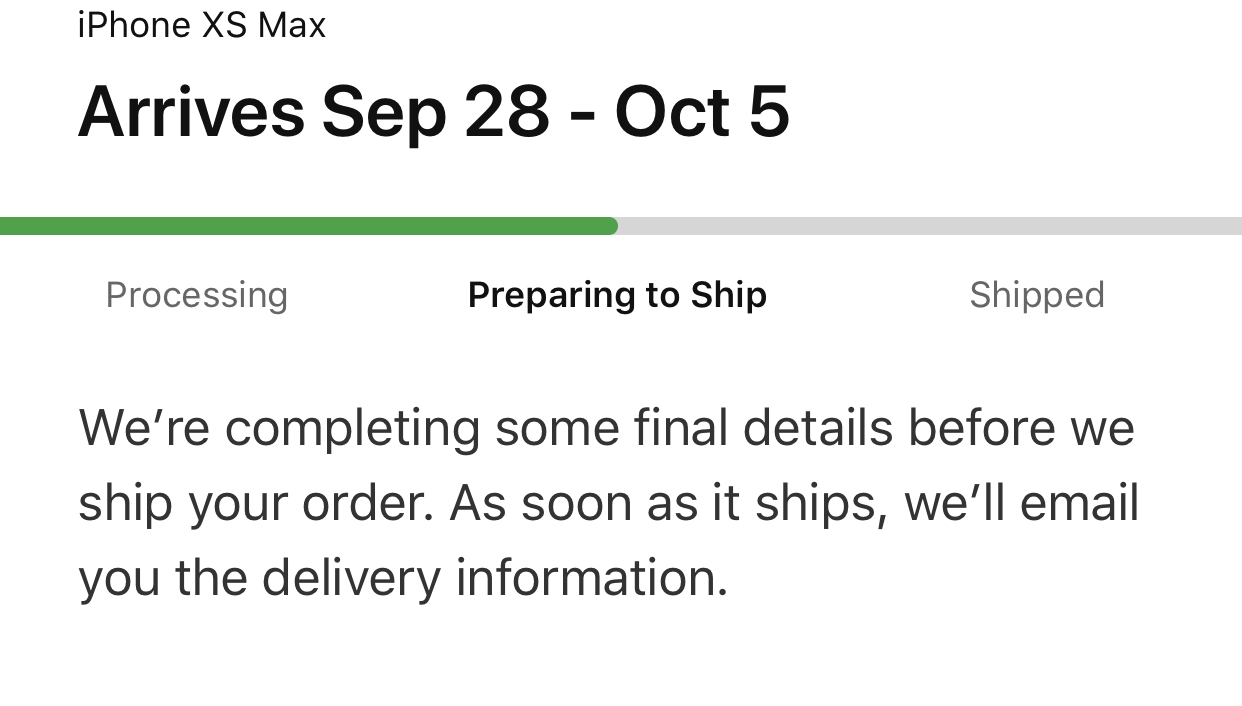1242x706 pixels.
Task: Click progress bar directly above Processing
Action: tap(197, 226)
